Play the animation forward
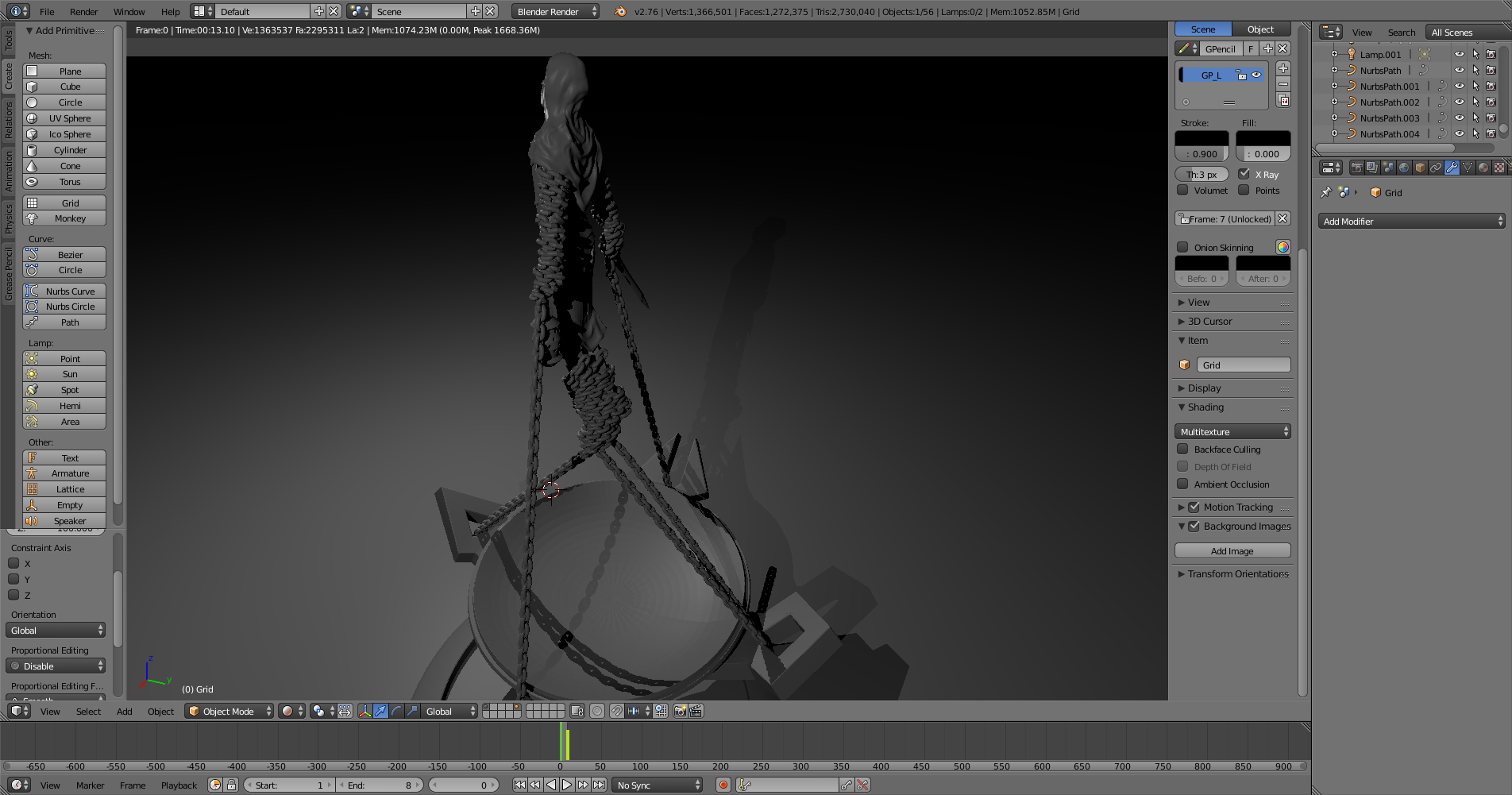This screenshot has height=795, width=1512. click(x=567, y=785)
